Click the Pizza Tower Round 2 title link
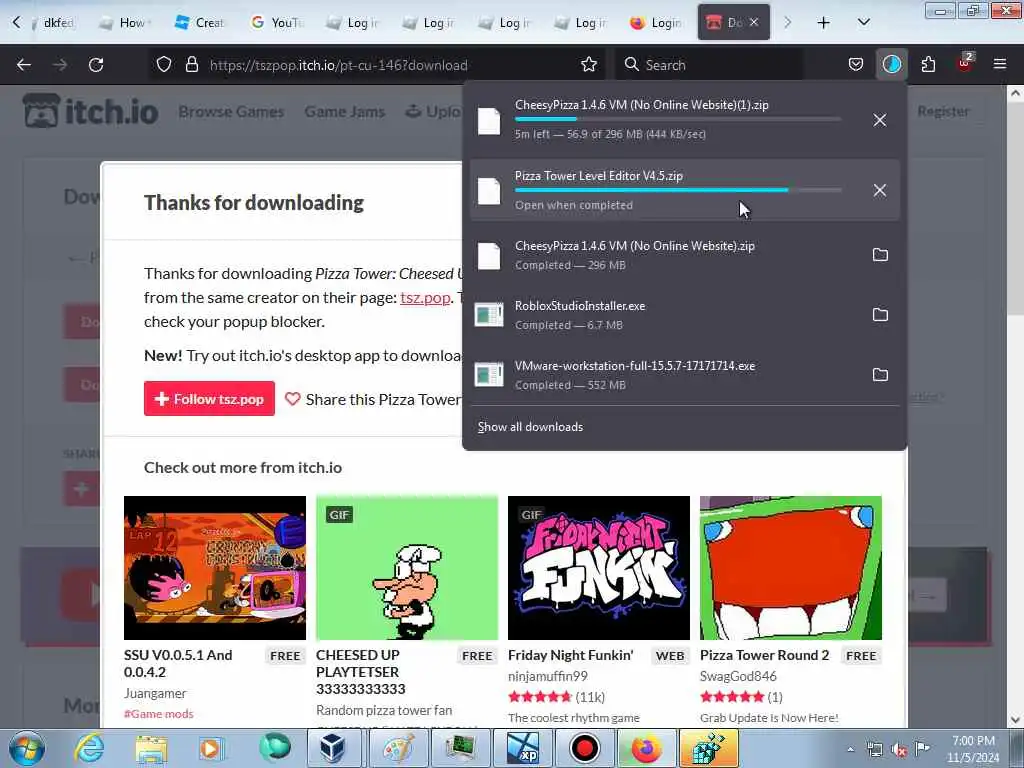This screenshot has width=1024, height=768. point(764,655)
